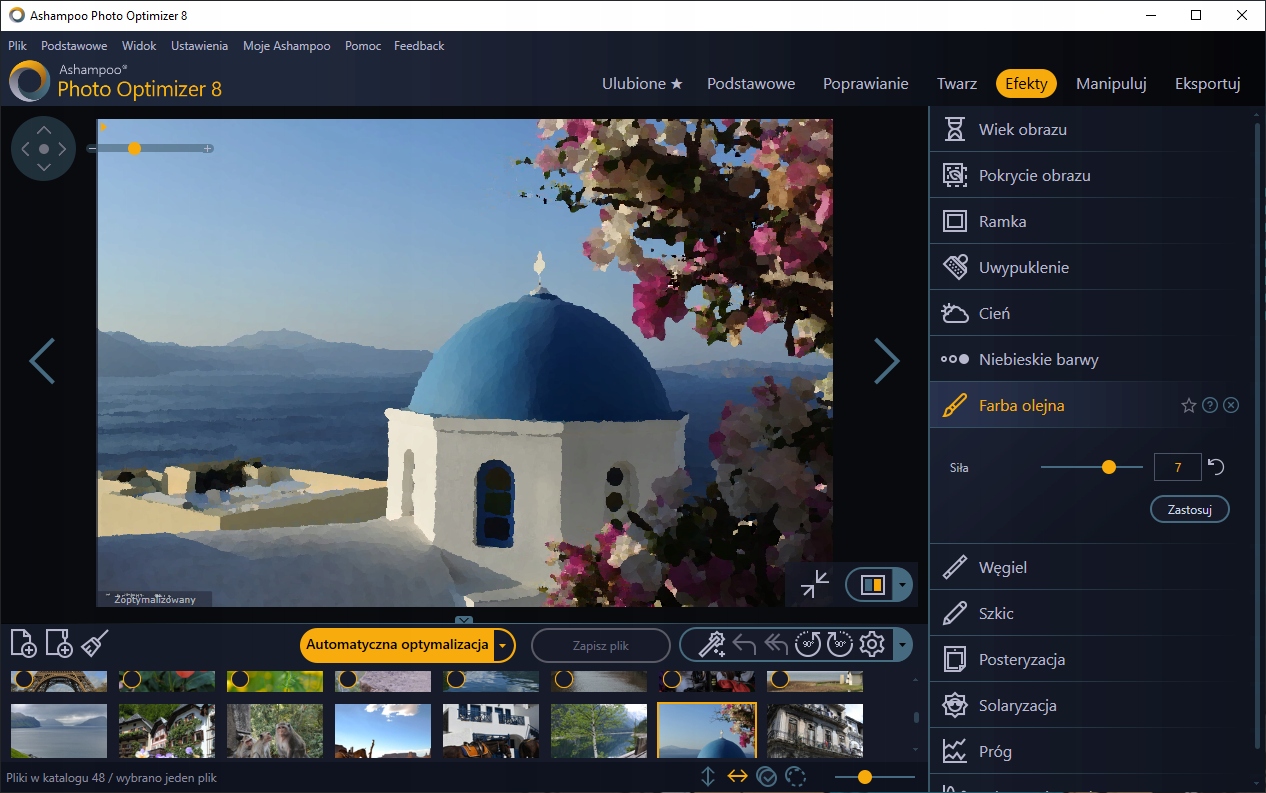Screen dimensions: 1266x793
Task: Expand the split view mode dropdown arrow
Action: [x=903, y=585]
